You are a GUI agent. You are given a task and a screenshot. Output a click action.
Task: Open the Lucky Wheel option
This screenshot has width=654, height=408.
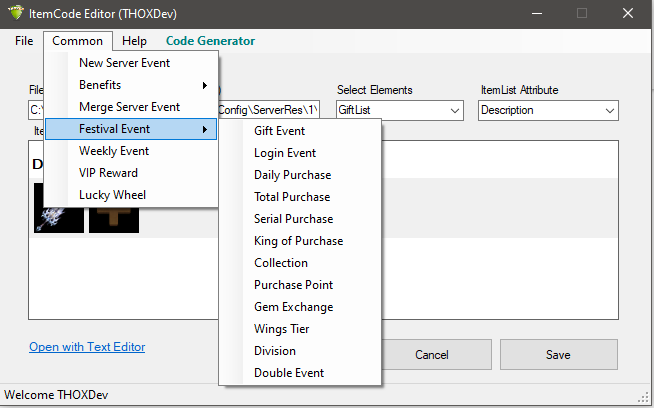click(112, 195)
